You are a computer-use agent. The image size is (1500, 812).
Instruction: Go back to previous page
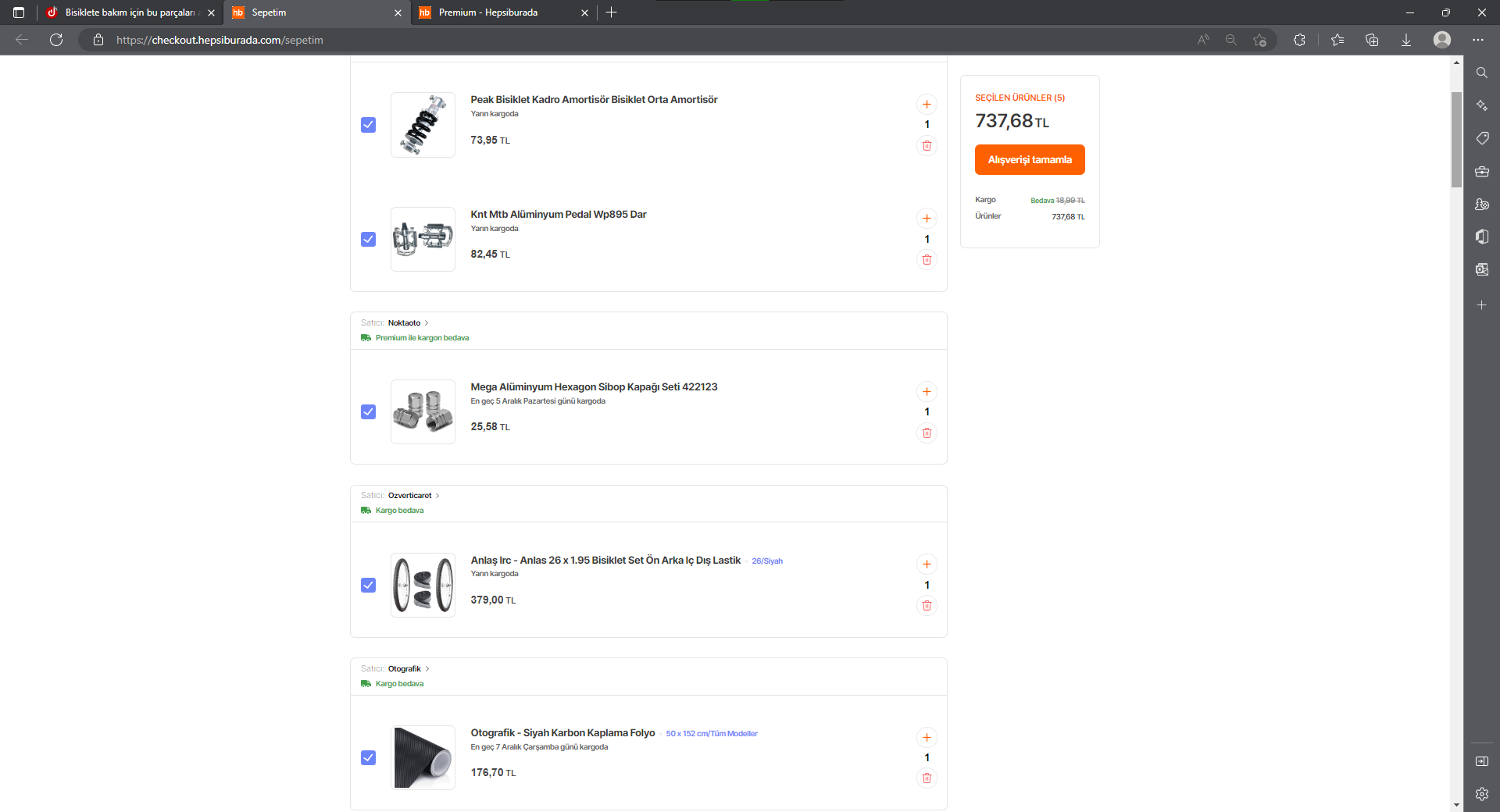tap(22, 40)
